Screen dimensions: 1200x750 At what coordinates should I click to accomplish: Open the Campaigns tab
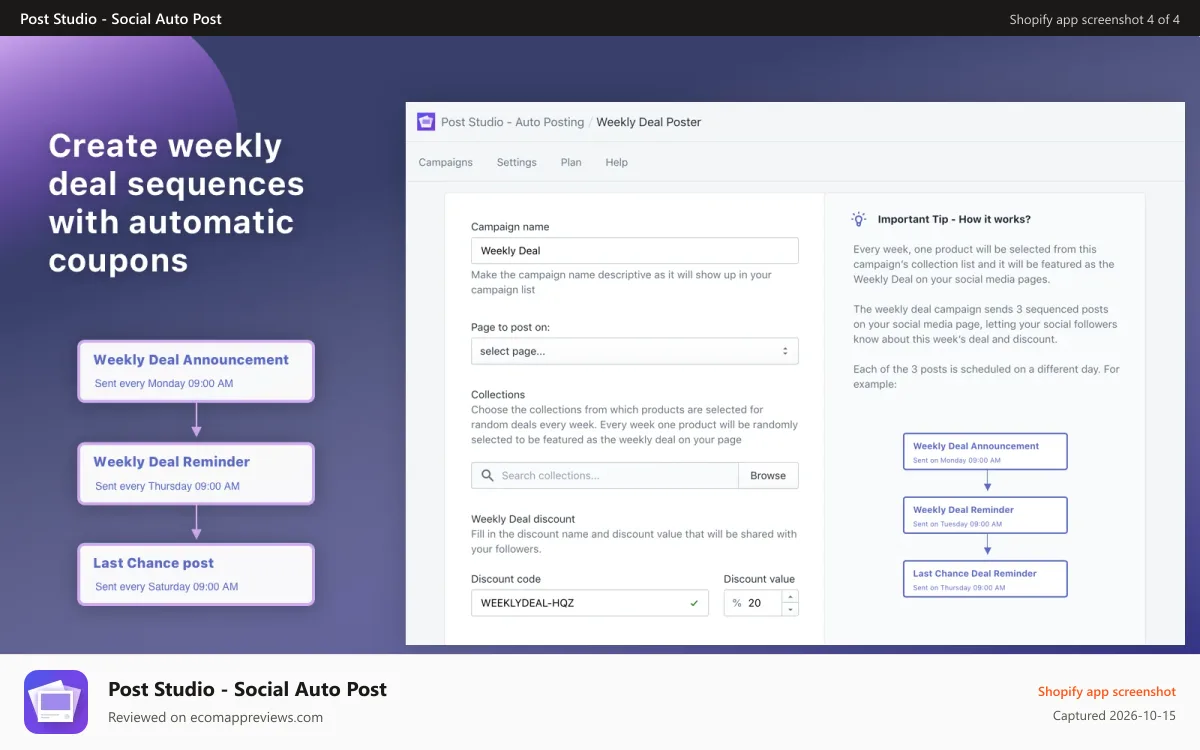click(x=446, y=162)
